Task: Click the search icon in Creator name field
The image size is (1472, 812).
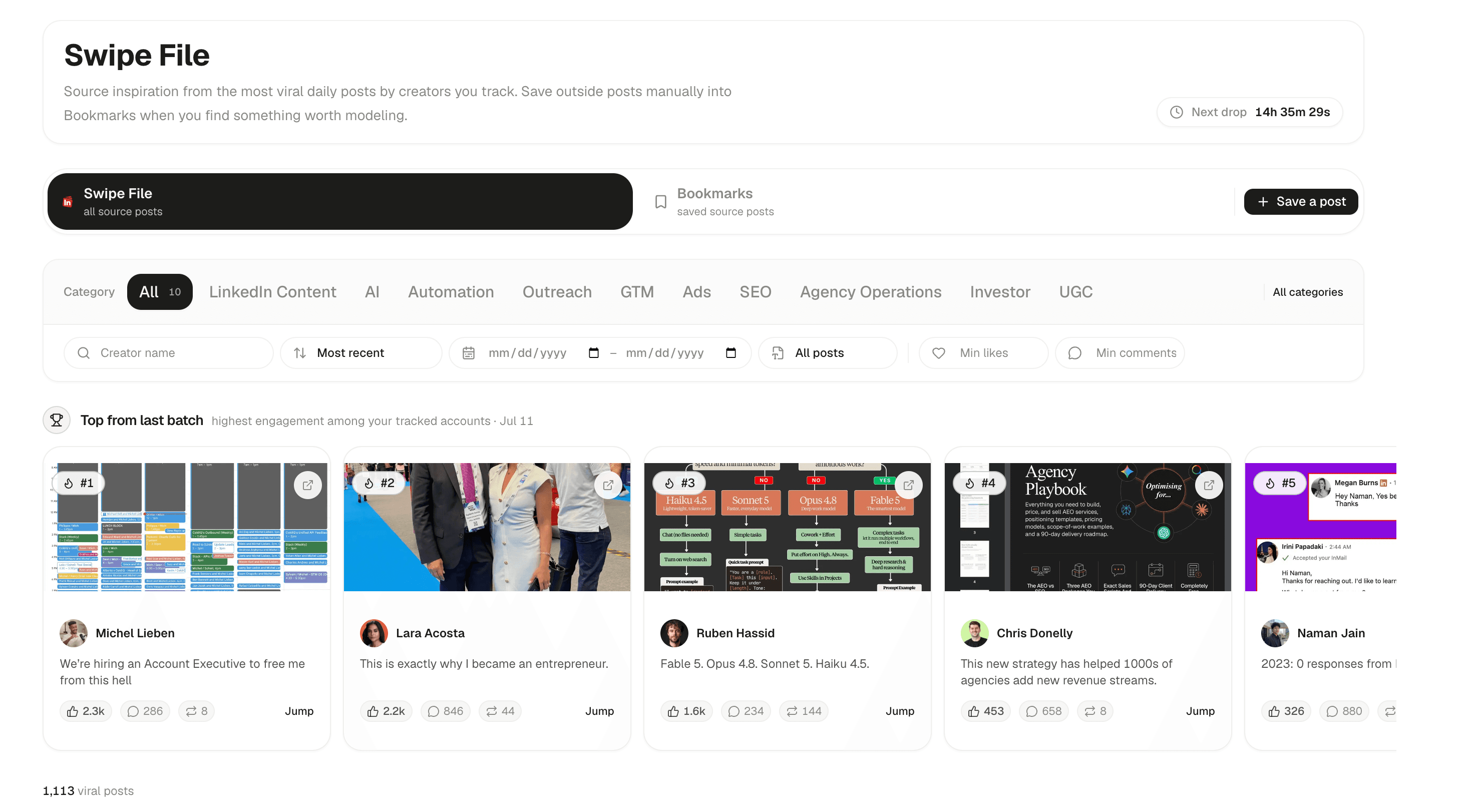Action: [84, 352]
